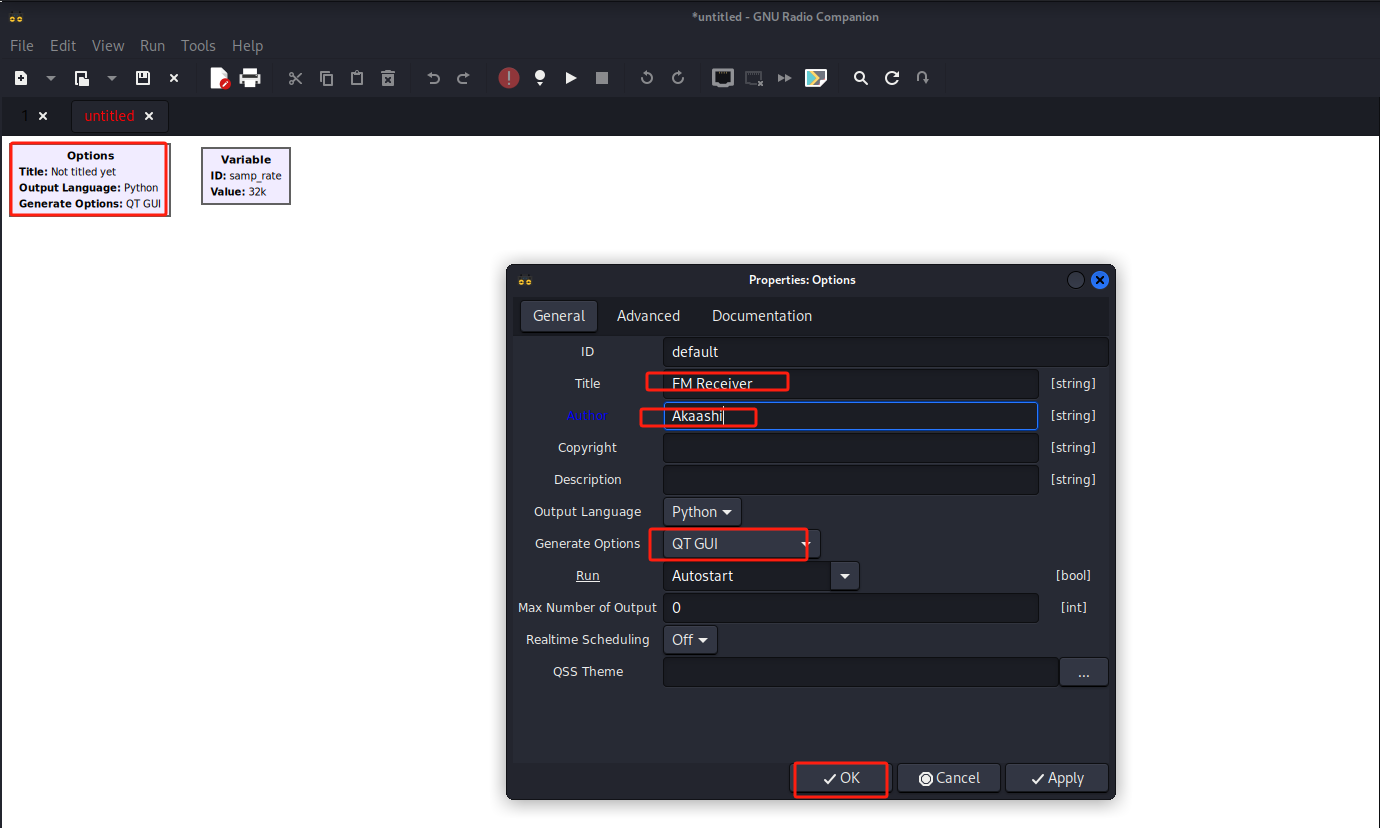The height and width of the screenshot is (828, 1380).
Task: Click the Print icon
Action: (250, 78)
